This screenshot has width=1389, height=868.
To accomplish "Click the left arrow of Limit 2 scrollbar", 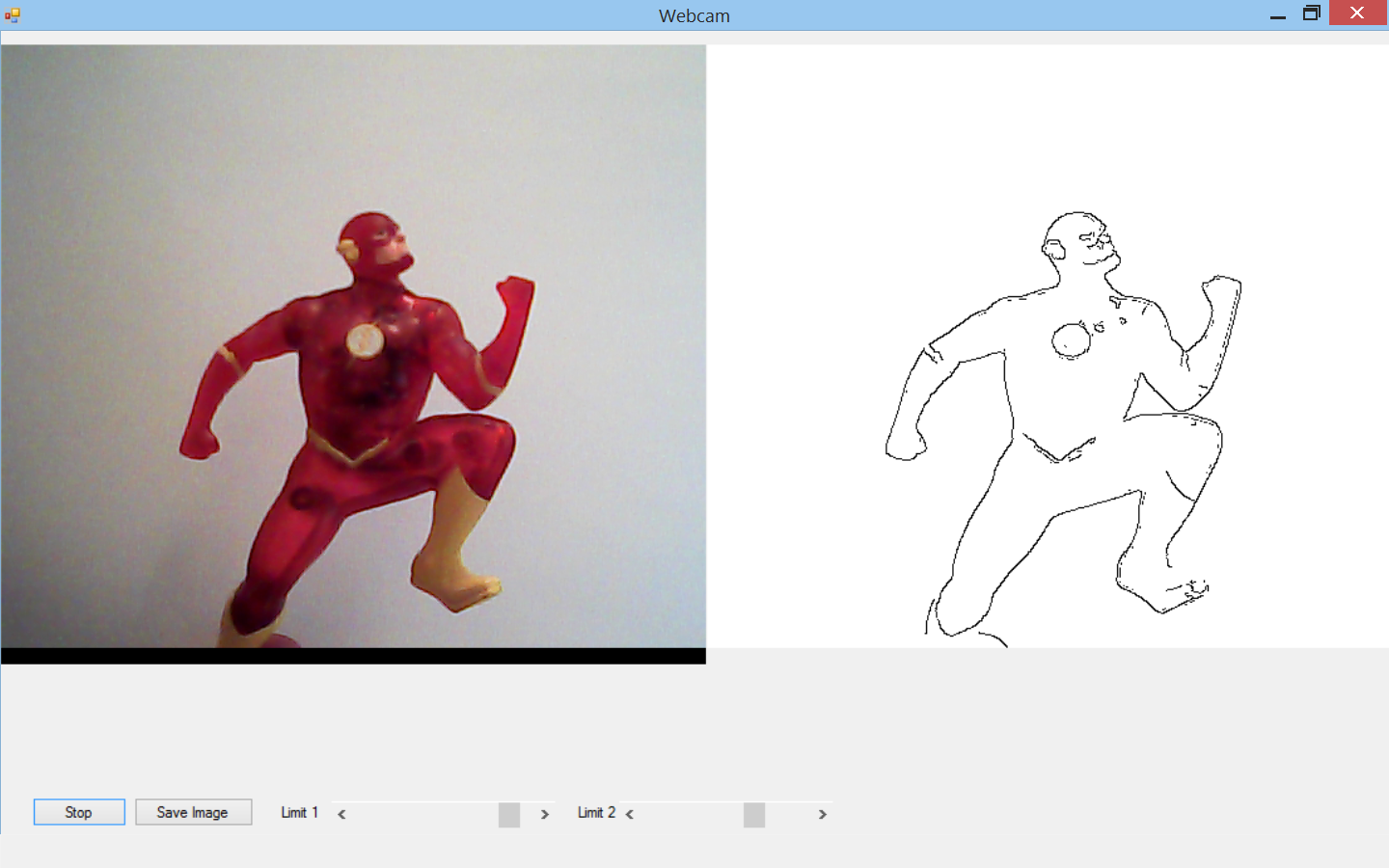I will pyautogui.click(x=630, y=814).
